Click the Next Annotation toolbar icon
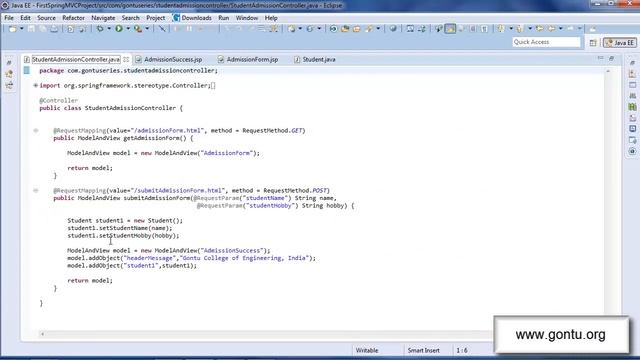The width and height of the screenshot is (640, 360). tap(501, 29)
